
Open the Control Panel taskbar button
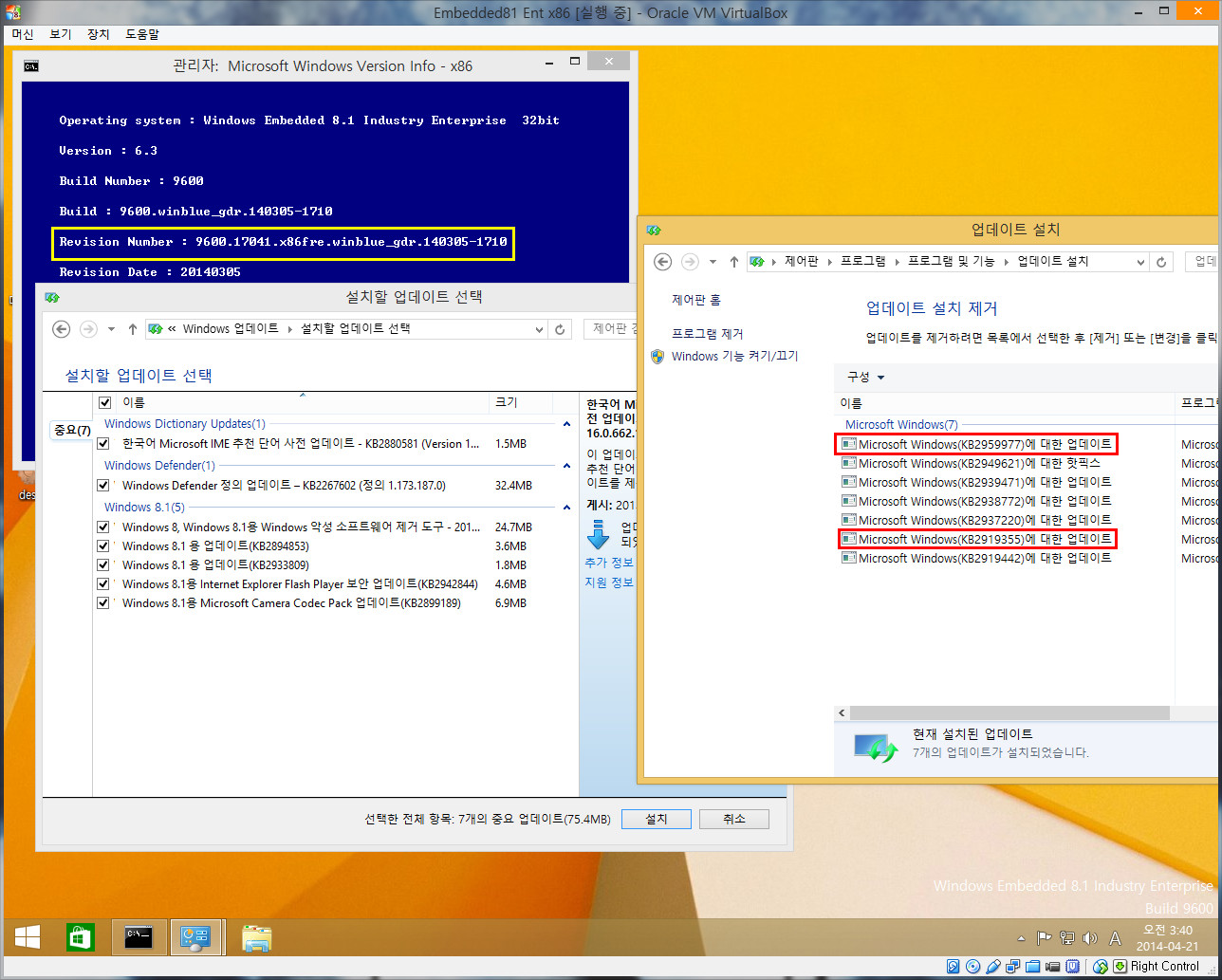196,937
